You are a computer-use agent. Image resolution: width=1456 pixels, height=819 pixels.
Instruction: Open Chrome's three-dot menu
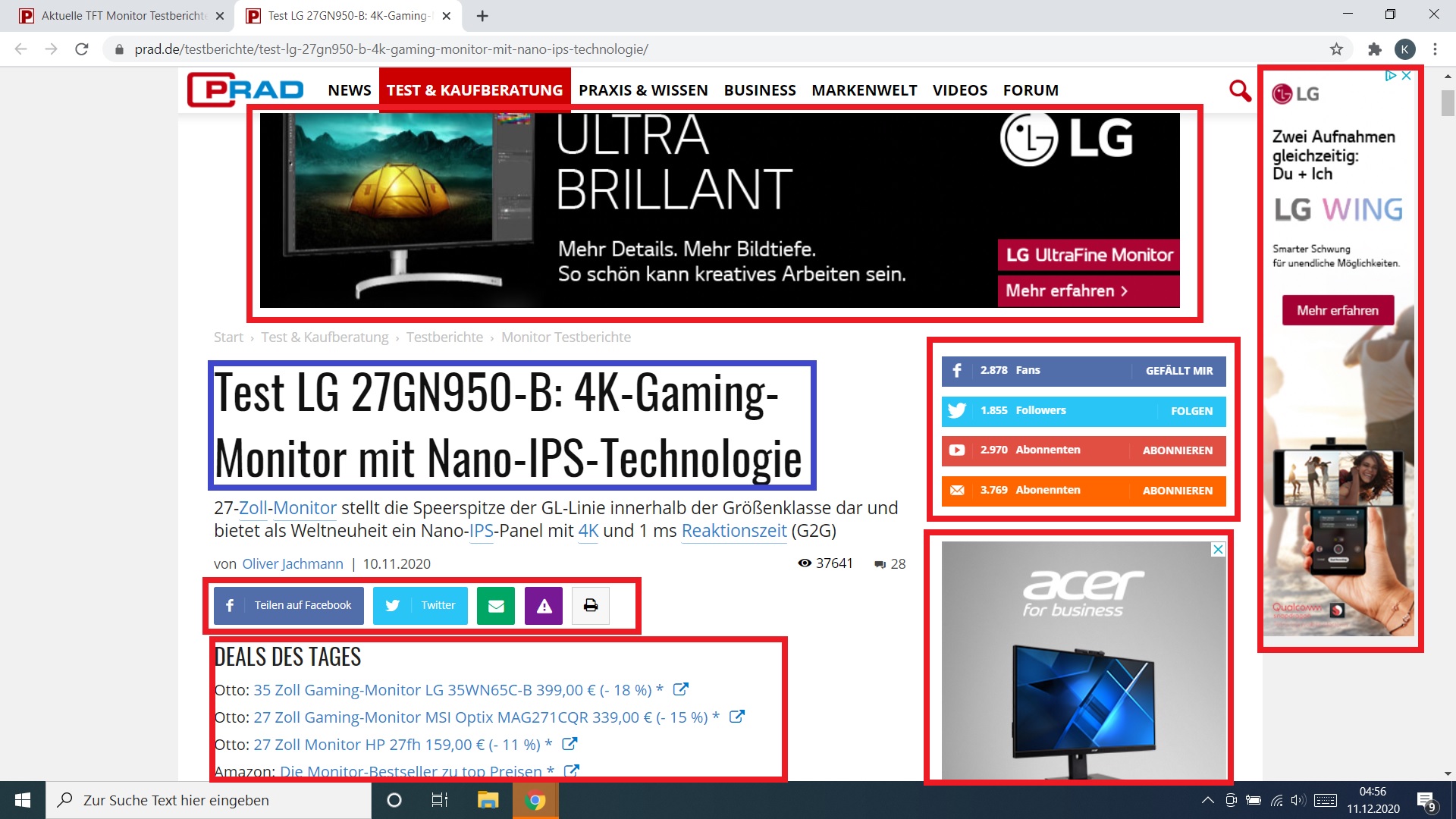click(x=1435, y=49)
